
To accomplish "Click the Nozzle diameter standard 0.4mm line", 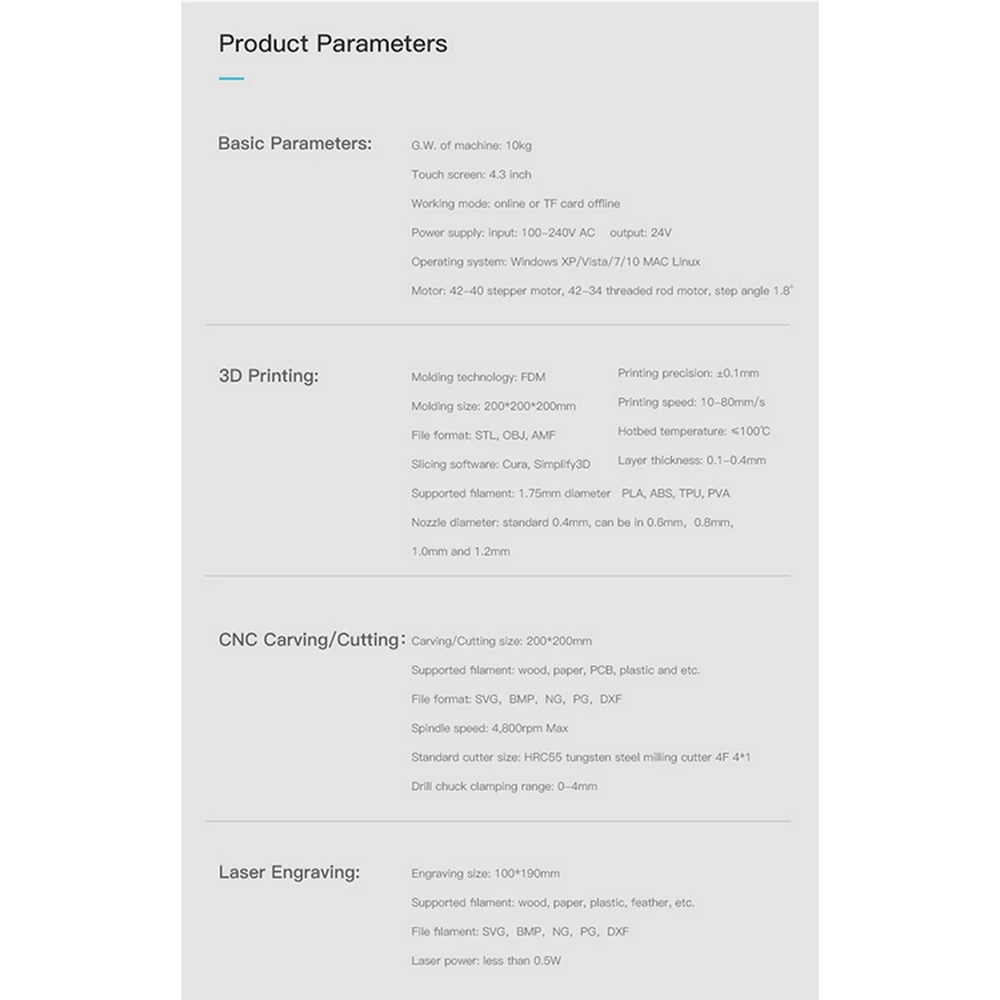I will coord(572,522).
